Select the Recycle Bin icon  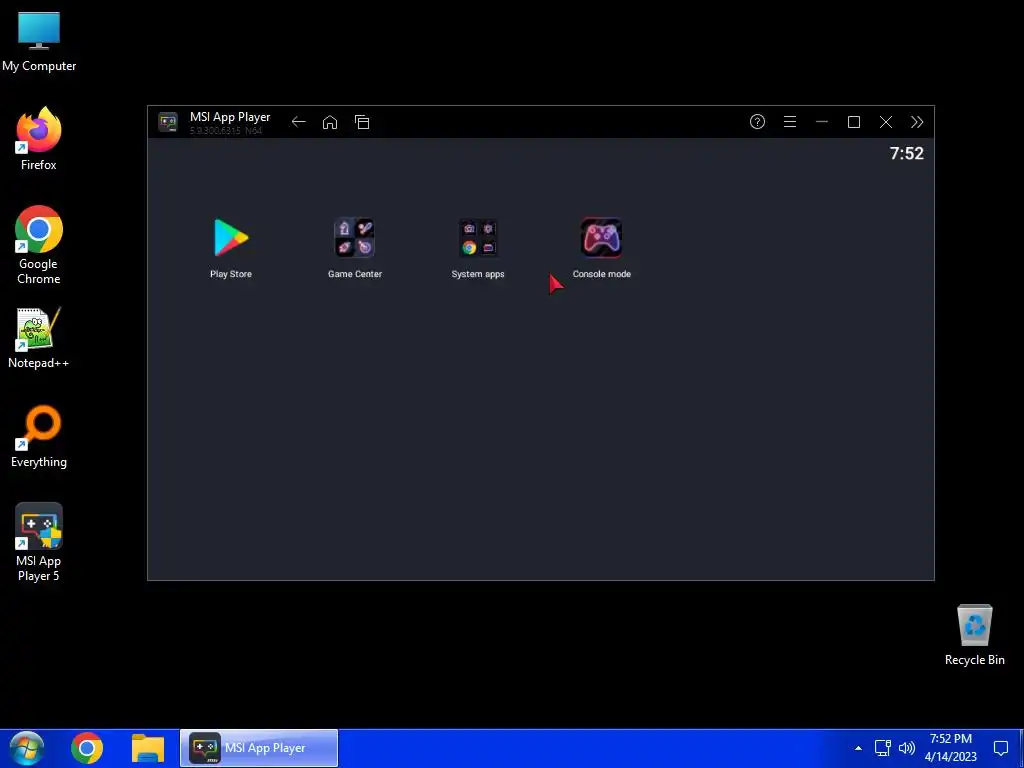coord(974,635)
